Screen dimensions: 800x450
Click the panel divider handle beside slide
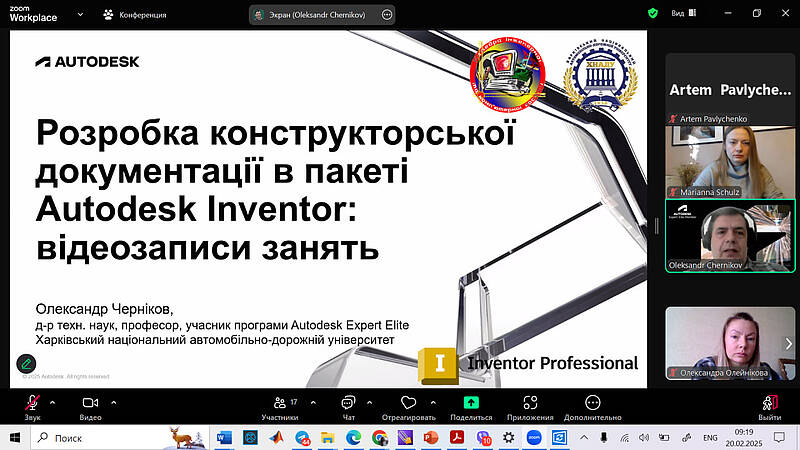click(657, 226)
